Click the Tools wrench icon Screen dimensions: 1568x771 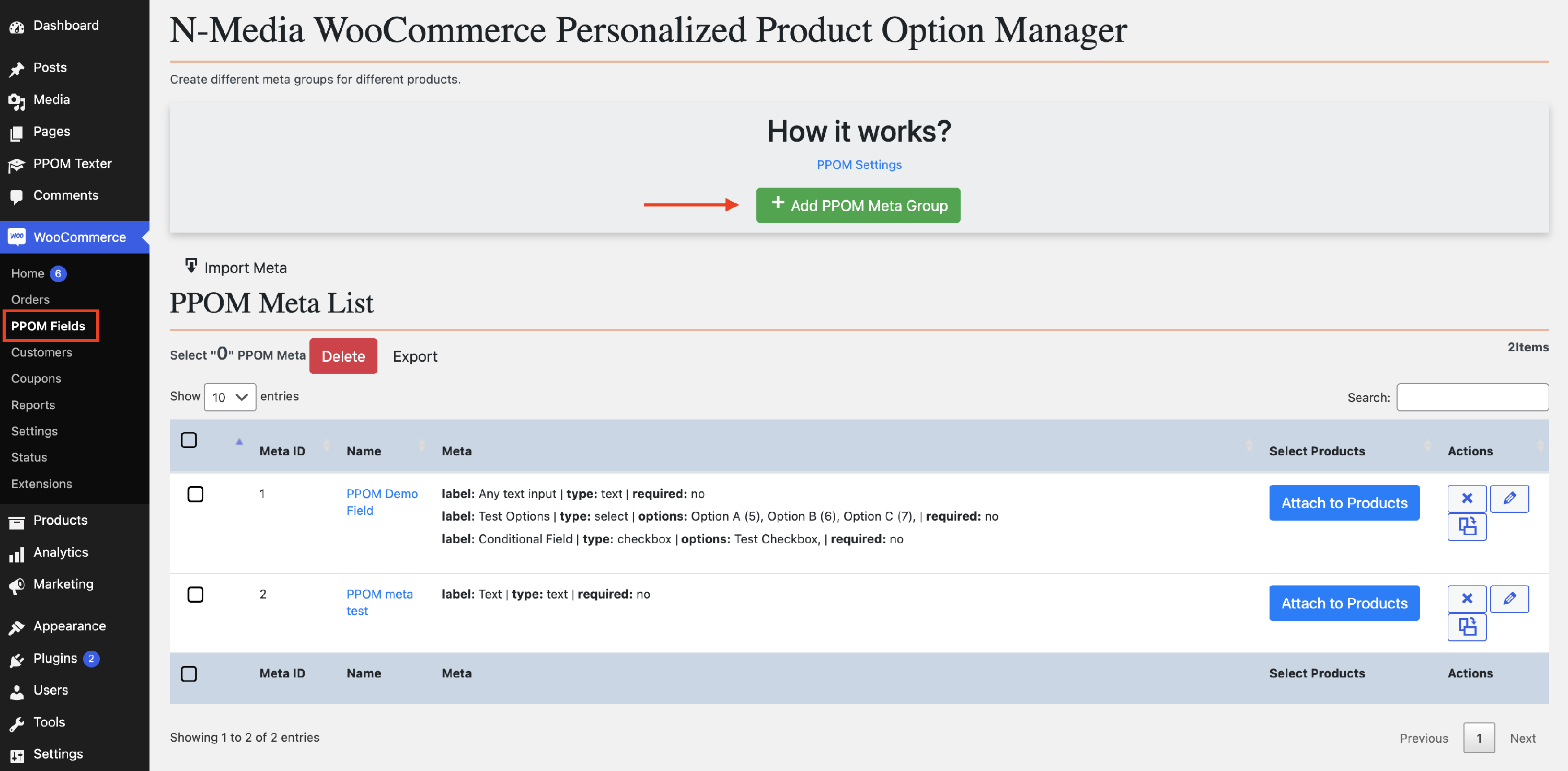[16, 723]
